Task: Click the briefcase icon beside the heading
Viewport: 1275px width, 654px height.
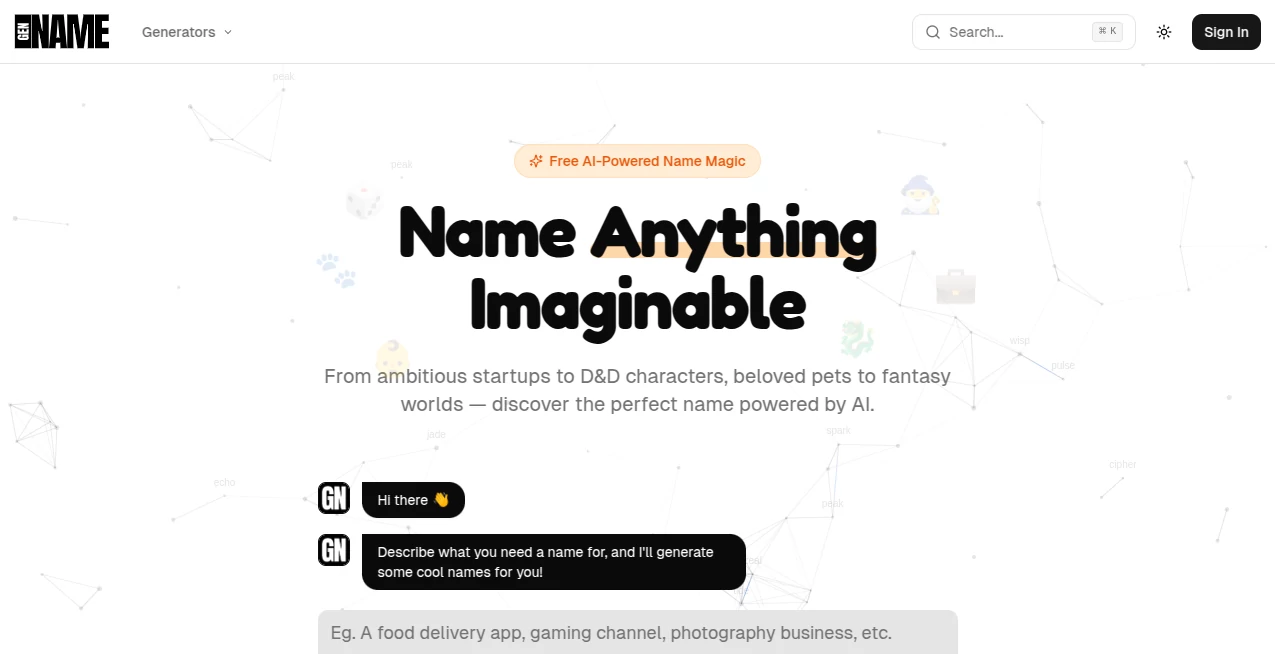Action: (955, 286)
